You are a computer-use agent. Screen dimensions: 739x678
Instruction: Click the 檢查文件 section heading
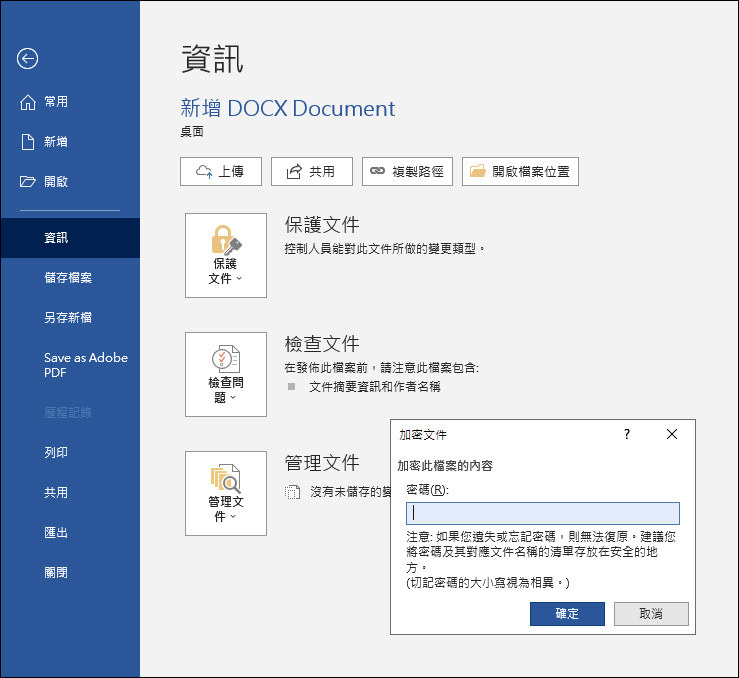point(322,344)
